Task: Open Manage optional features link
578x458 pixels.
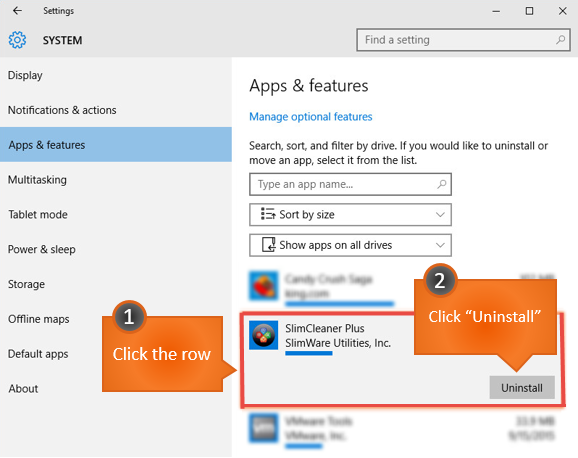Action: 311,117
